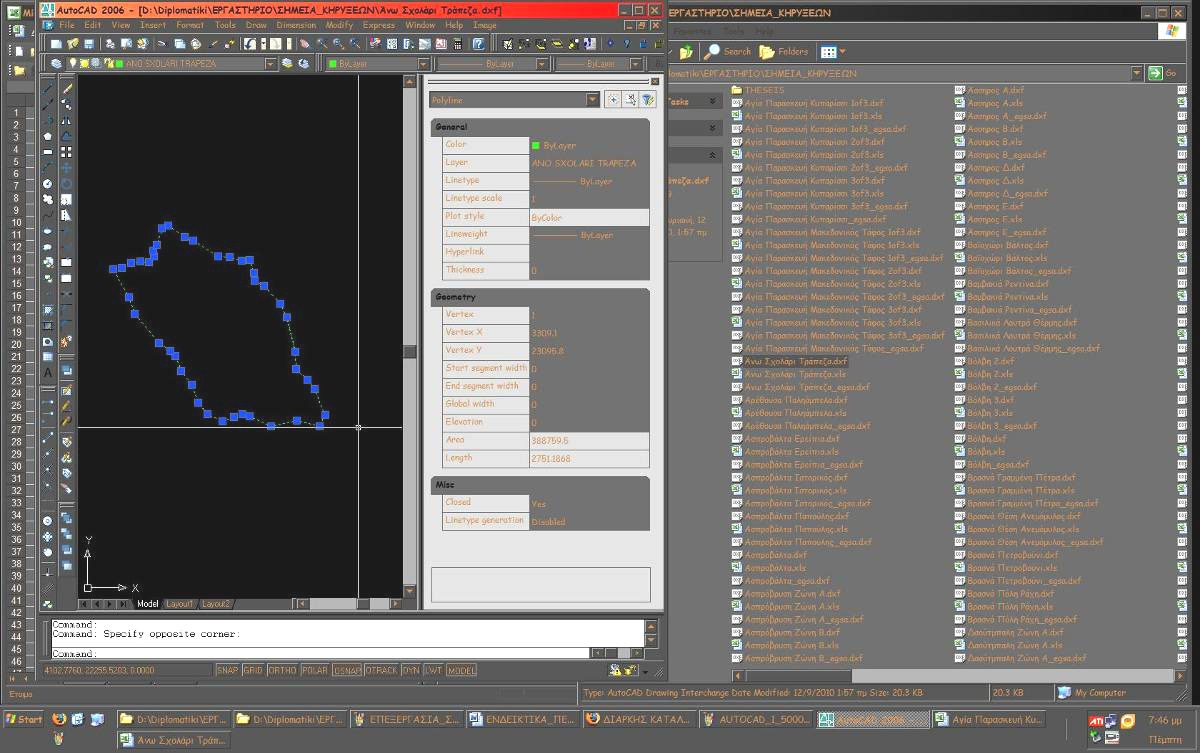Switch to Αγία Παρασκευή Excel taskbar button
Image resolution: width=1200 pixels, height=753 pixels.
coord(988,719)
